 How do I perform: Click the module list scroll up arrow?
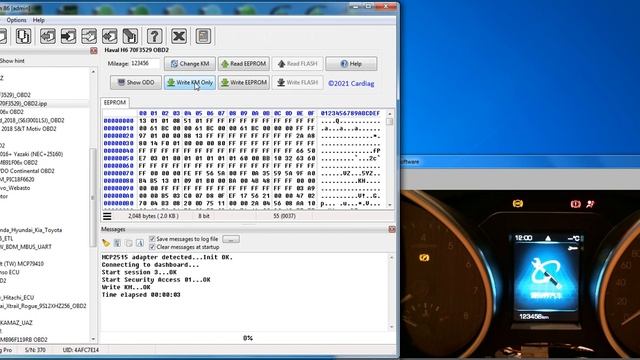pyautogui.click(x=93, y=72)
